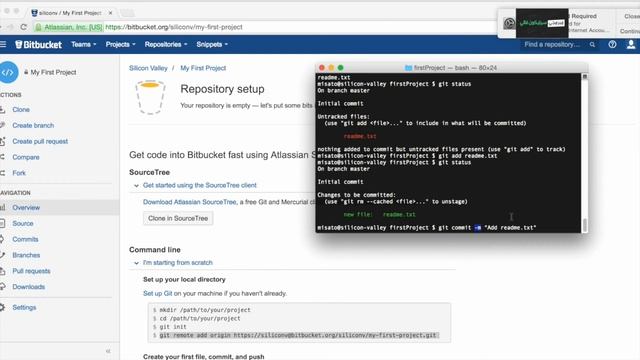Click the empty bucket illustration
The width and height of the screenshot is (640, 360).
pos(150,97)
